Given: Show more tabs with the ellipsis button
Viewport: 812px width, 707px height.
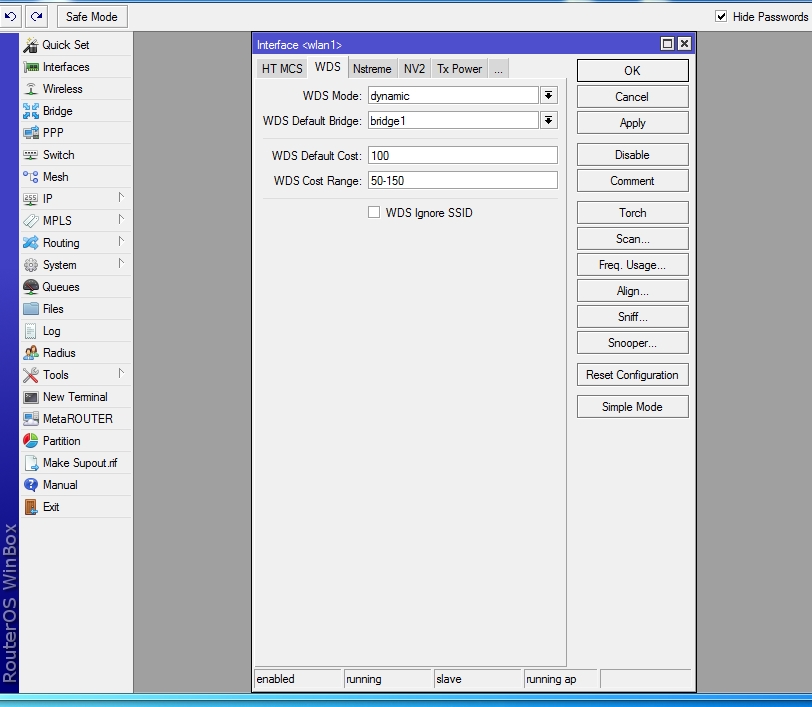Looking at the screenshot, I should (498, 69).
